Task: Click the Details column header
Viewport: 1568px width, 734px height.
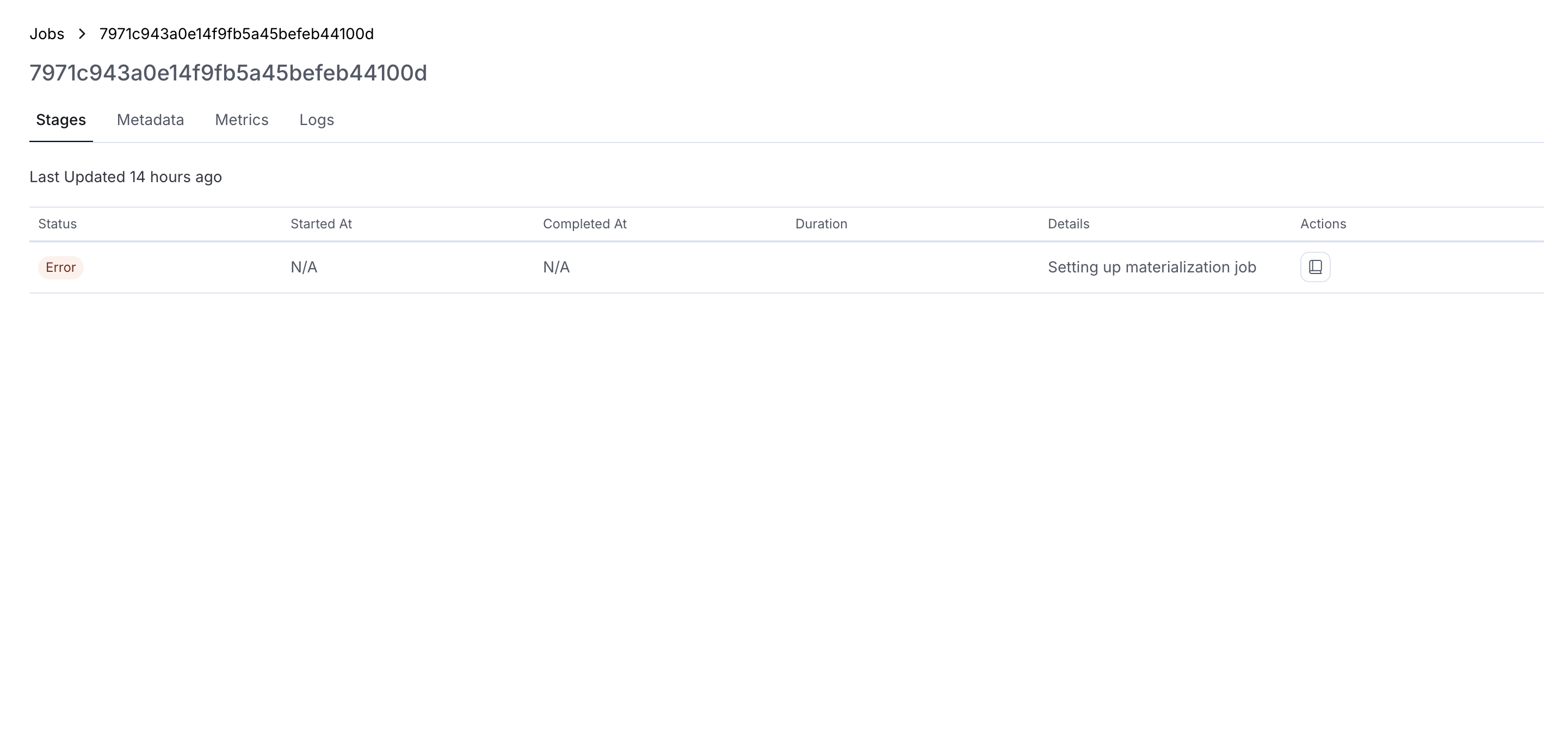Action: [x=1068, y=224]
